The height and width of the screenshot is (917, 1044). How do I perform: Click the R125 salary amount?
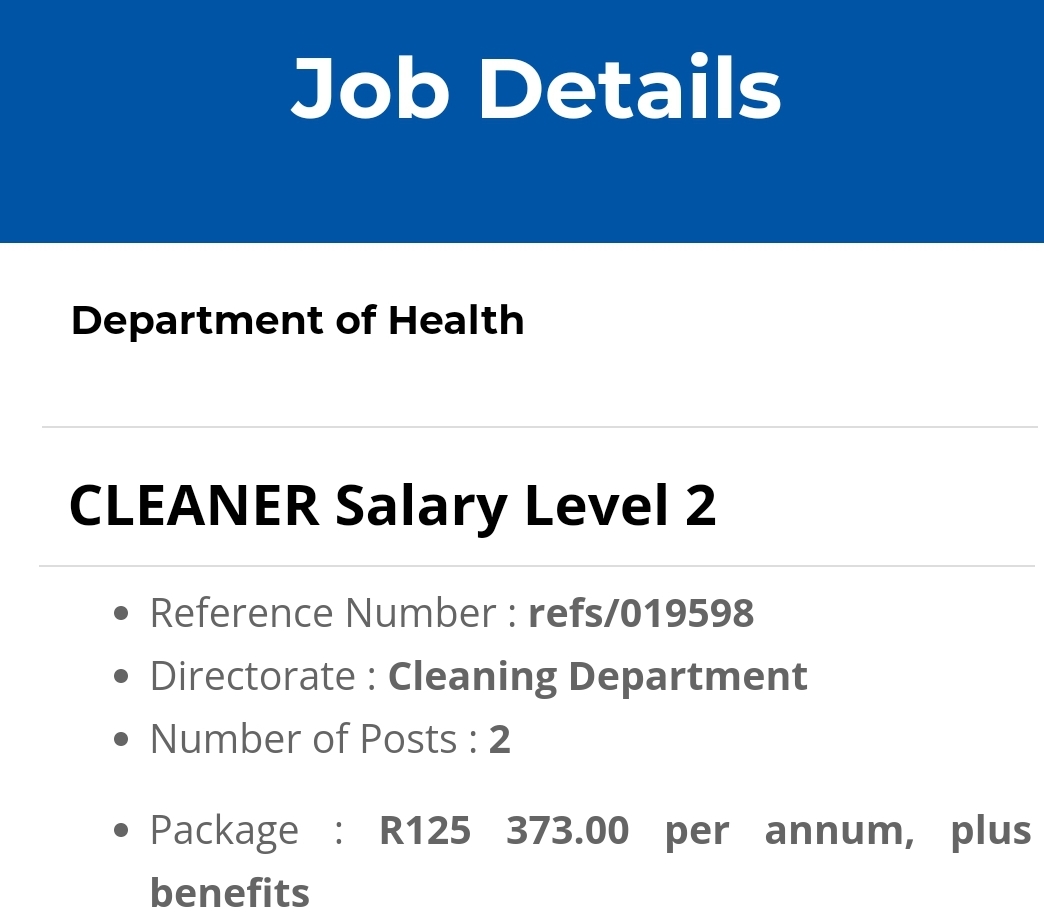[x=424, y=830]
